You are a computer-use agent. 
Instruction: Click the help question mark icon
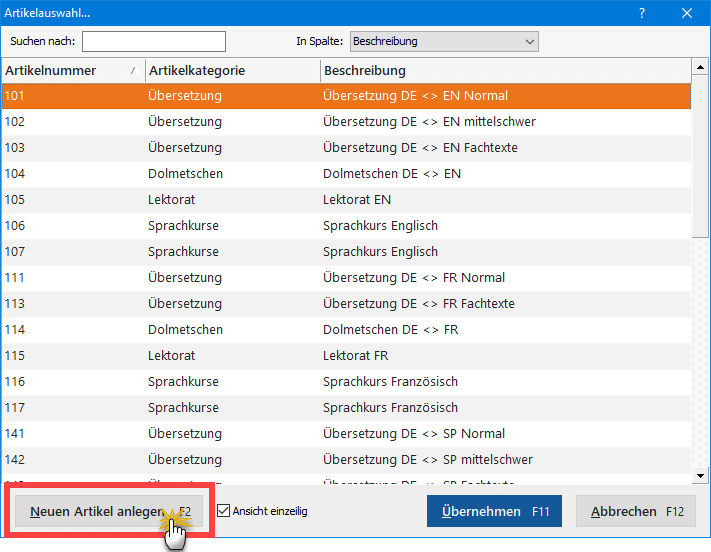click(641, 13)
